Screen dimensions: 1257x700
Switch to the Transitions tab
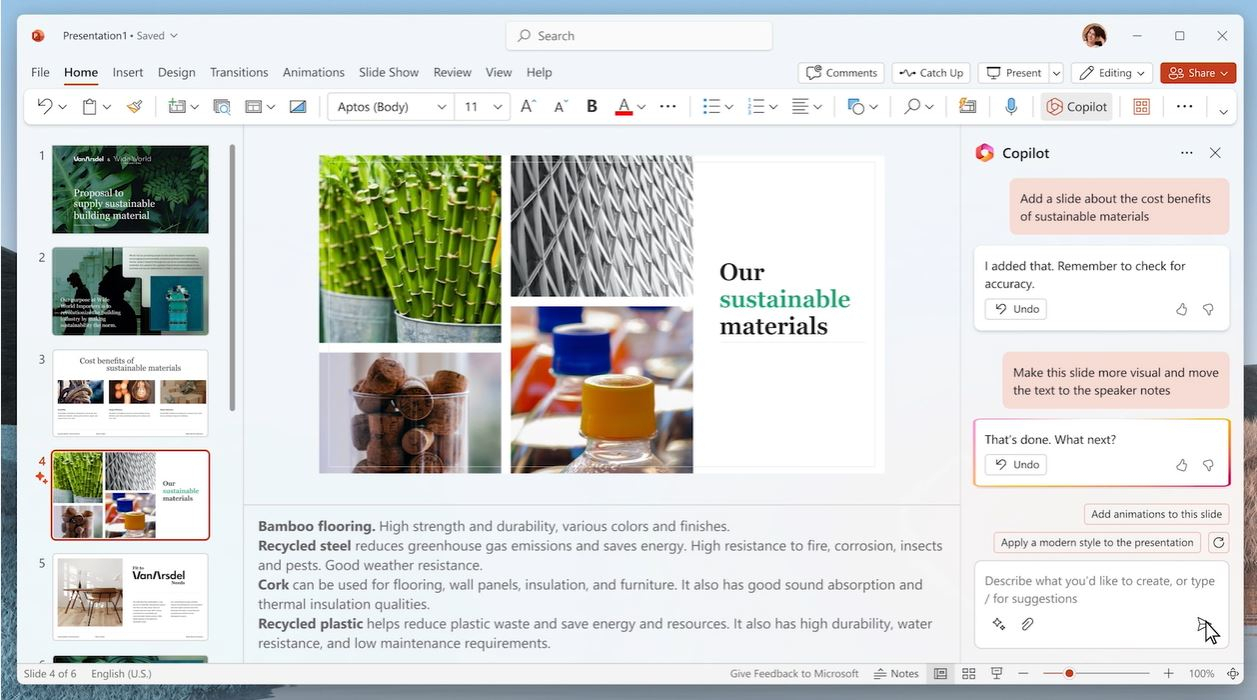pos(239,73)
